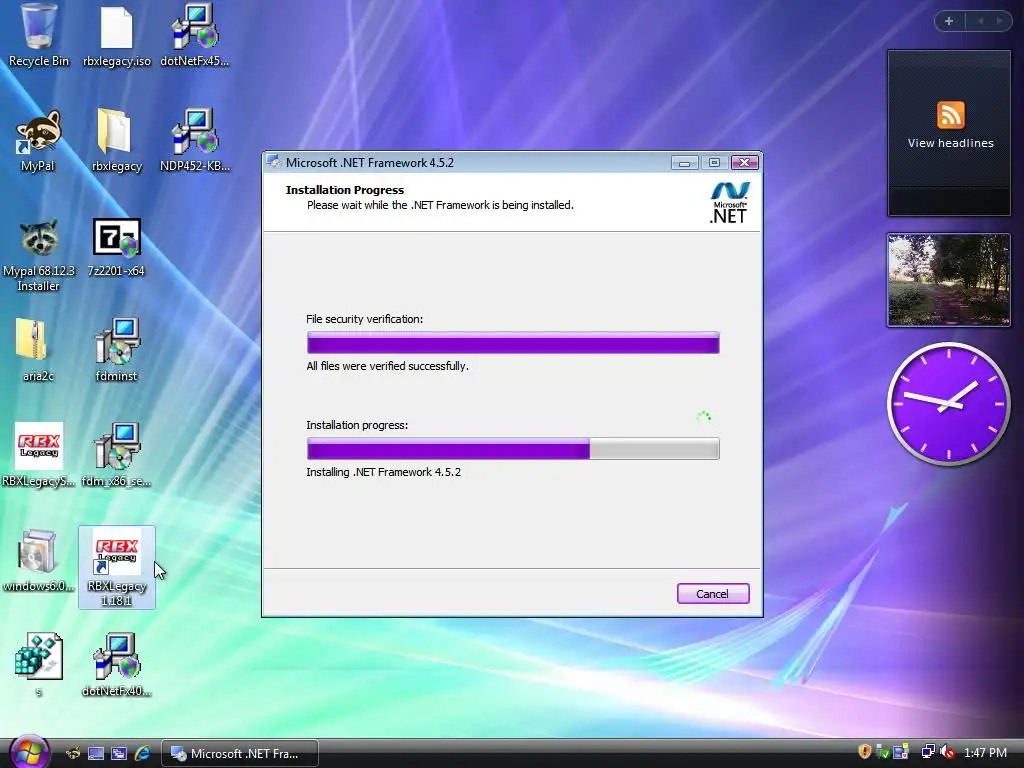The width and height of the screenshot is (1024, 768).
Task: Launch Internet Explorer from quick launch
Action: [x=142, y=754]
